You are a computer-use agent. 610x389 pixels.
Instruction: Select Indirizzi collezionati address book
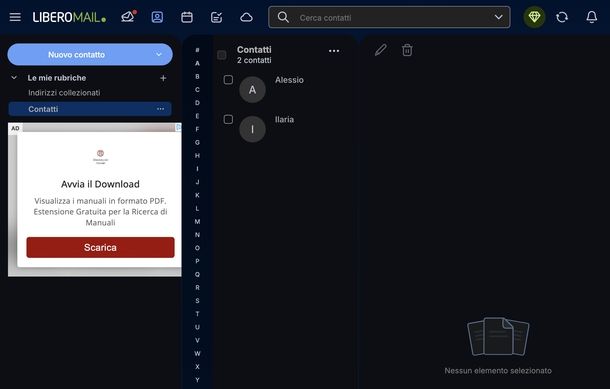64,93
